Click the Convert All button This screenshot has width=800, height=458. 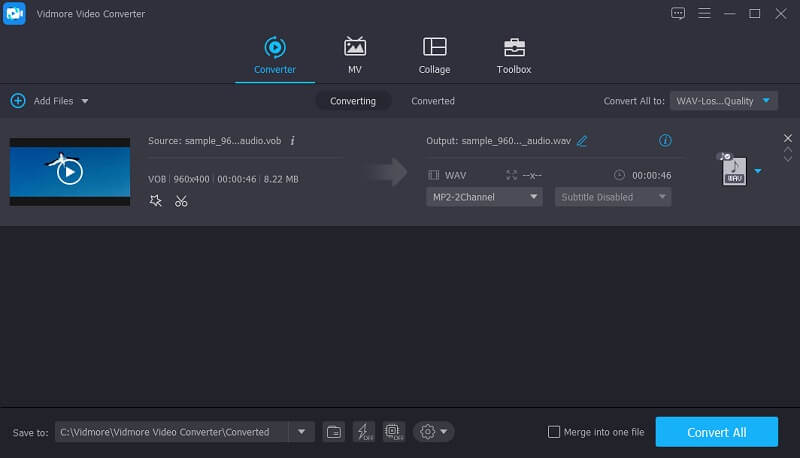[716, 432]
